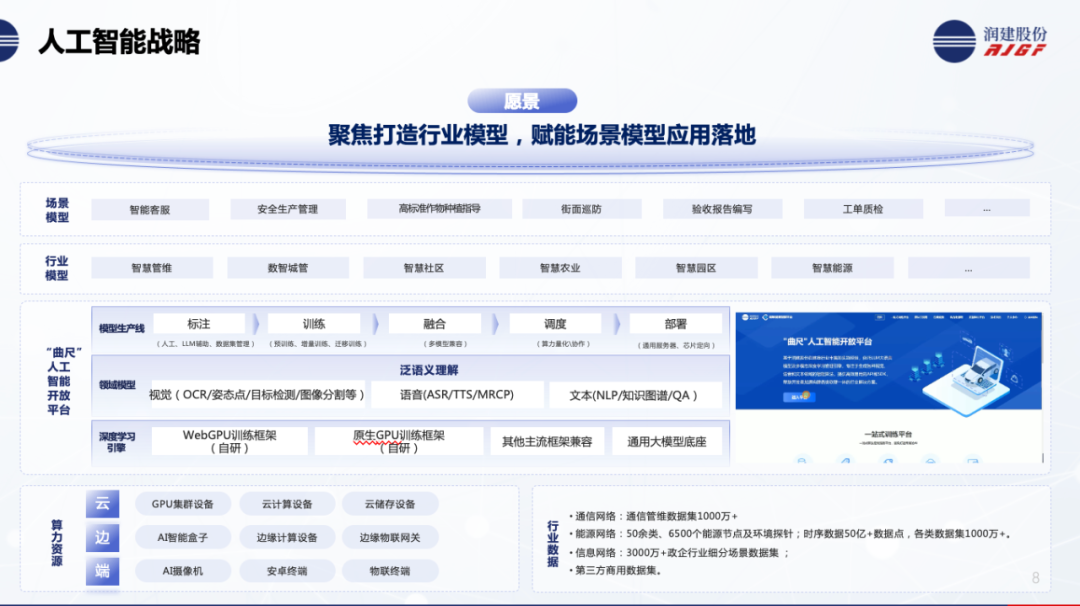Click the 边 edge tier tile

103,538
